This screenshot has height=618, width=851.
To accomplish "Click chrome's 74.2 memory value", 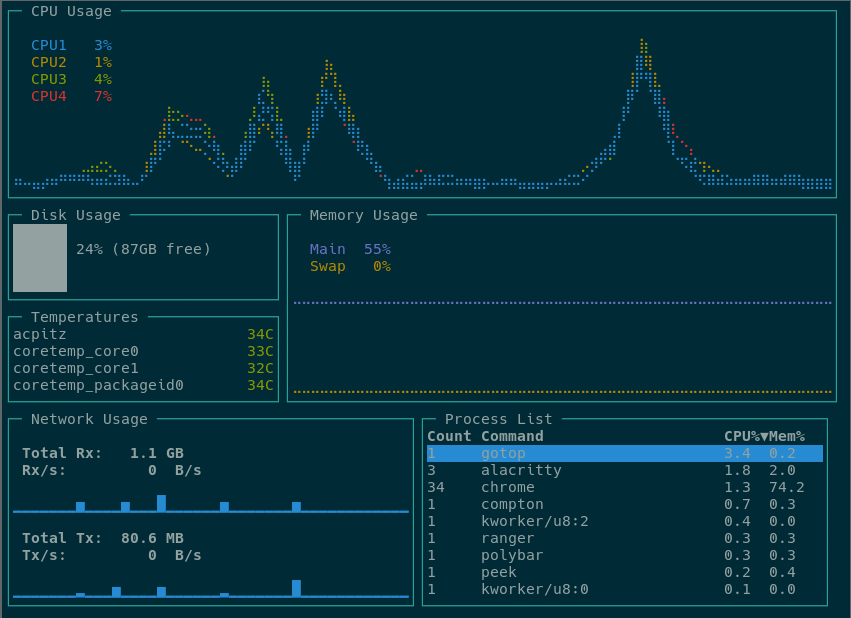I will [786, 487].
